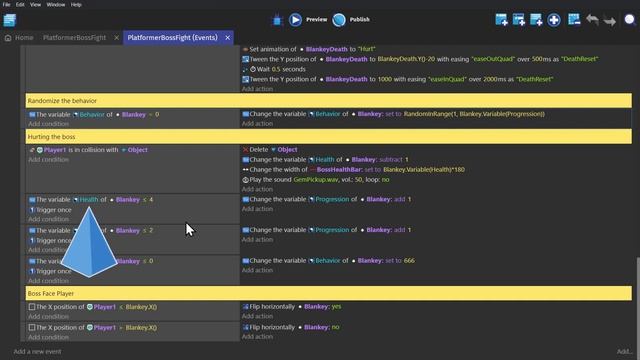
Task: Click the Home tab
Action: coord(19,38)
